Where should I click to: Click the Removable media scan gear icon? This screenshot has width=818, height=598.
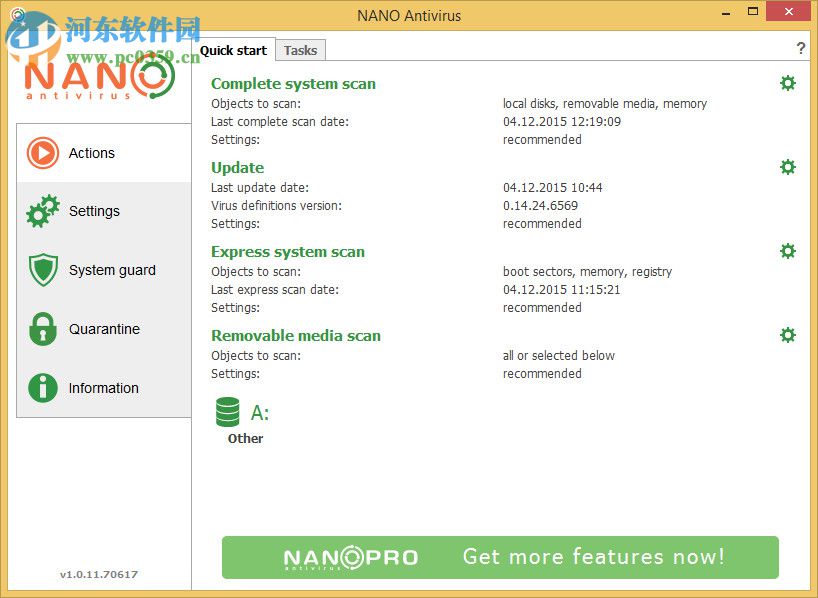point(788,335)
